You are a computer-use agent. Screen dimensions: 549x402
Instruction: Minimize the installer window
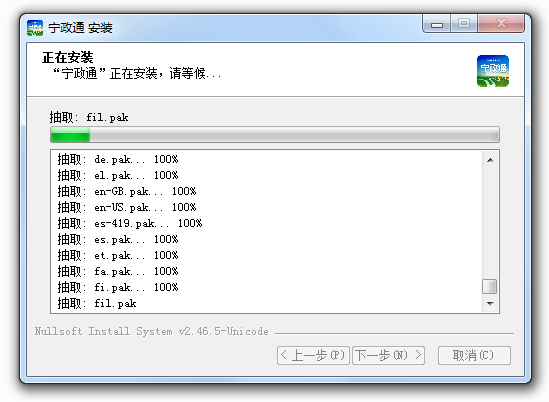click(x=437, y=24)
